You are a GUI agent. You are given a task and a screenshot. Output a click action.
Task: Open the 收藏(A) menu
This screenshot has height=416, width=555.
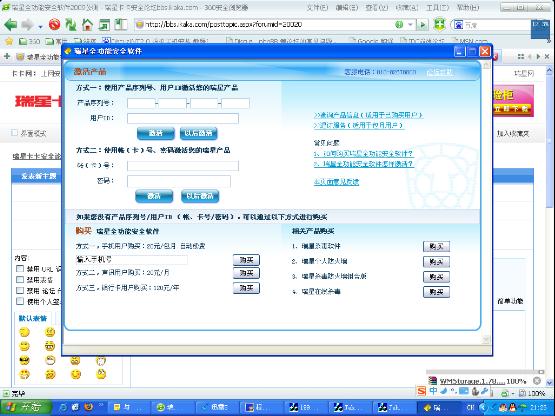click(406, 7)
